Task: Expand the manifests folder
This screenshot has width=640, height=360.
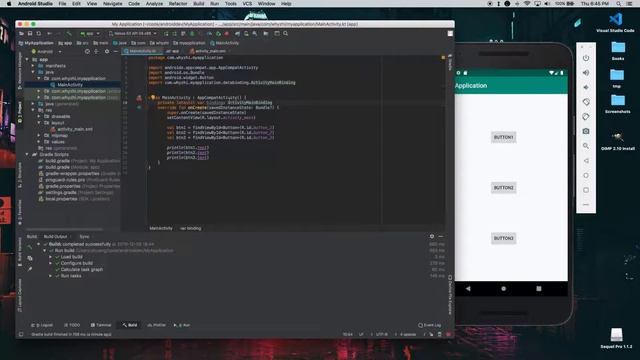Action: click(33, 66)
